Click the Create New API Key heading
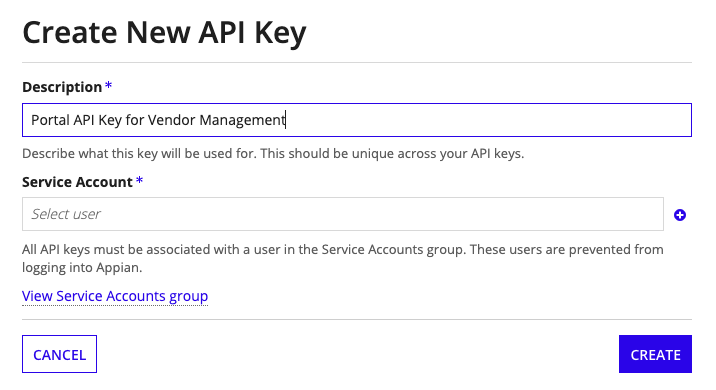The height and width of the screenshot is (390, 716). (164, 33)
